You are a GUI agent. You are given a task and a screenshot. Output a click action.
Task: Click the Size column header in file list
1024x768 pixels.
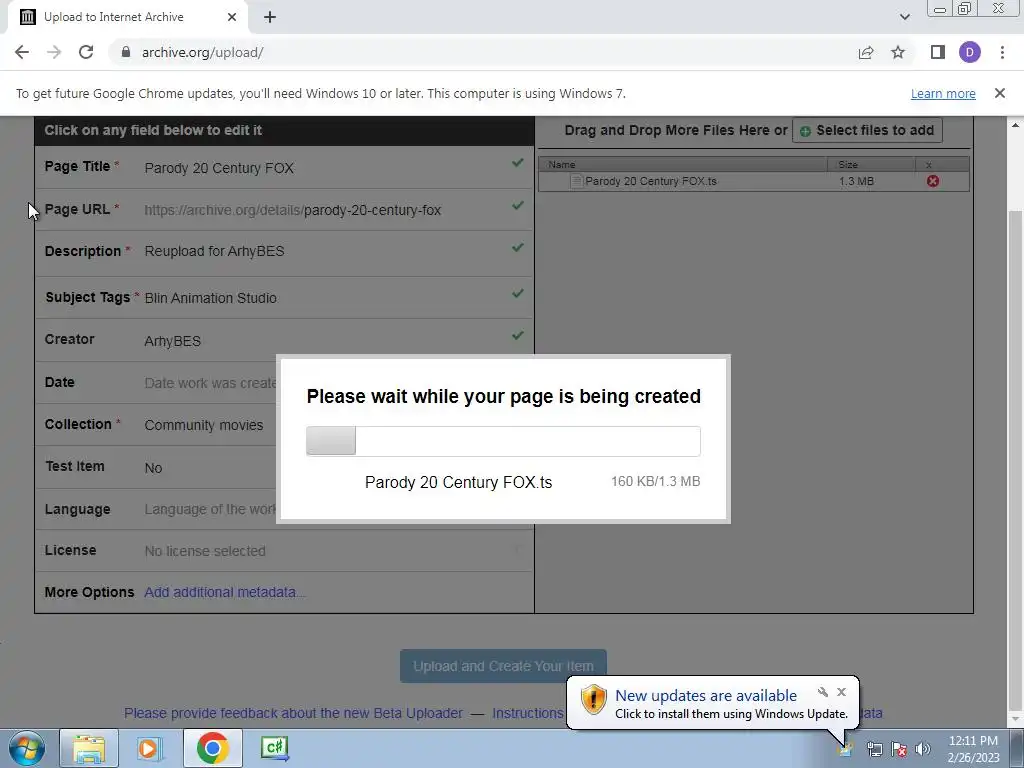pyautogui.click(x=871, y=165)
